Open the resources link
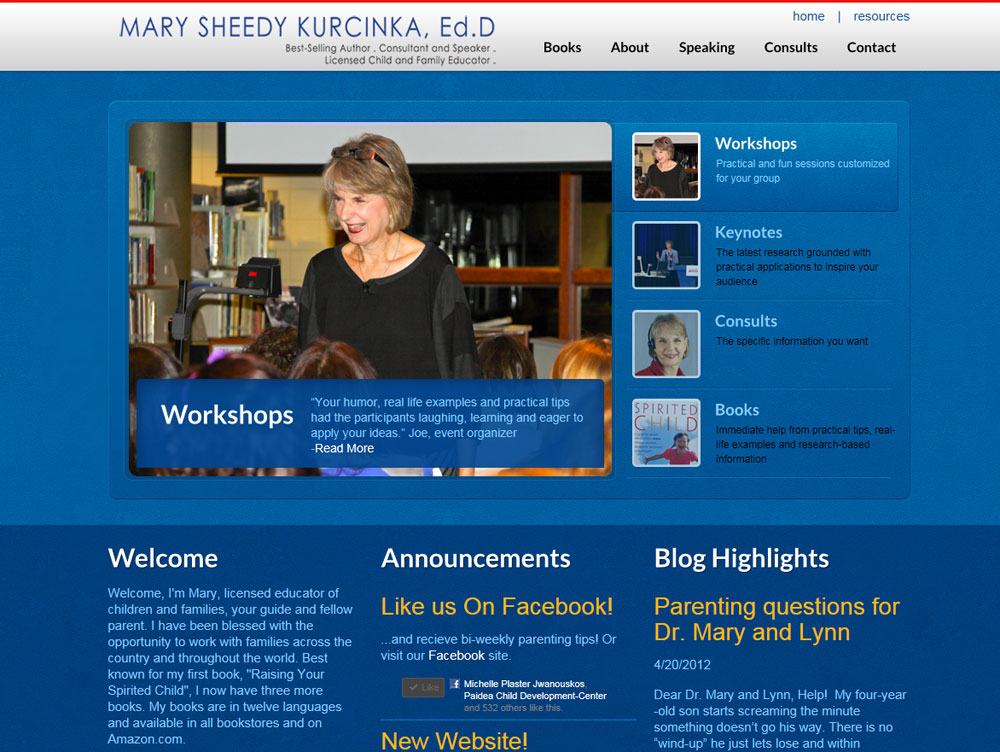1000x752 pixels. click(x=881, y=16)
